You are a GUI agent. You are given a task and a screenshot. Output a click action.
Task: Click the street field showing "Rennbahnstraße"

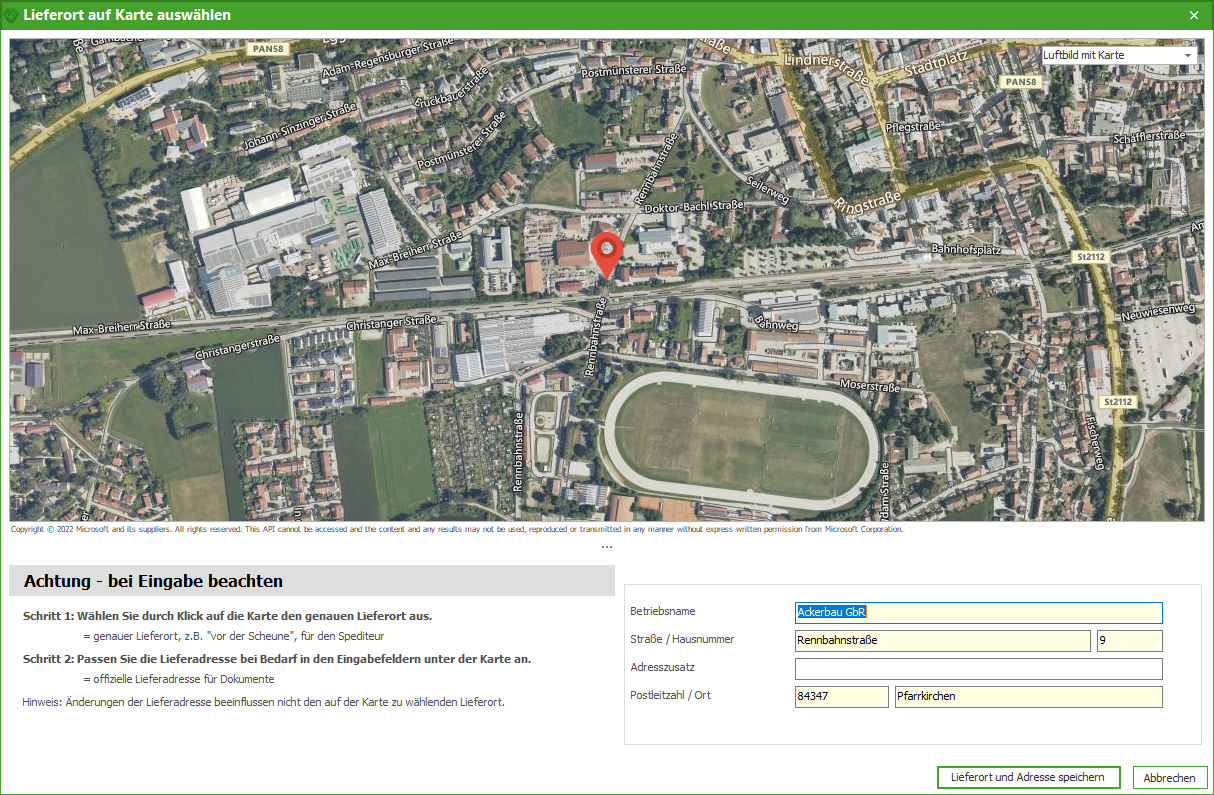point(941,640)
